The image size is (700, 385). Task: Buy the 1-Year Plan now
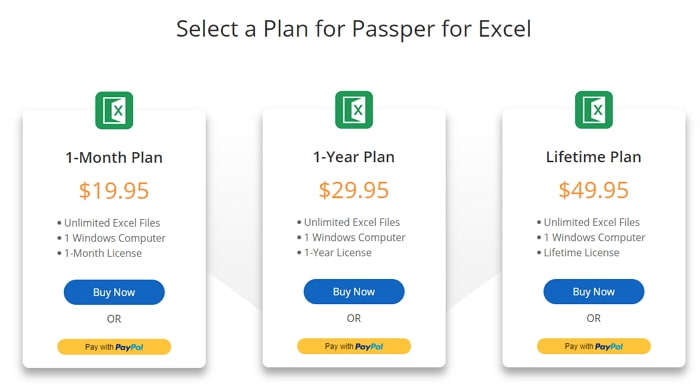click(354, 292)
